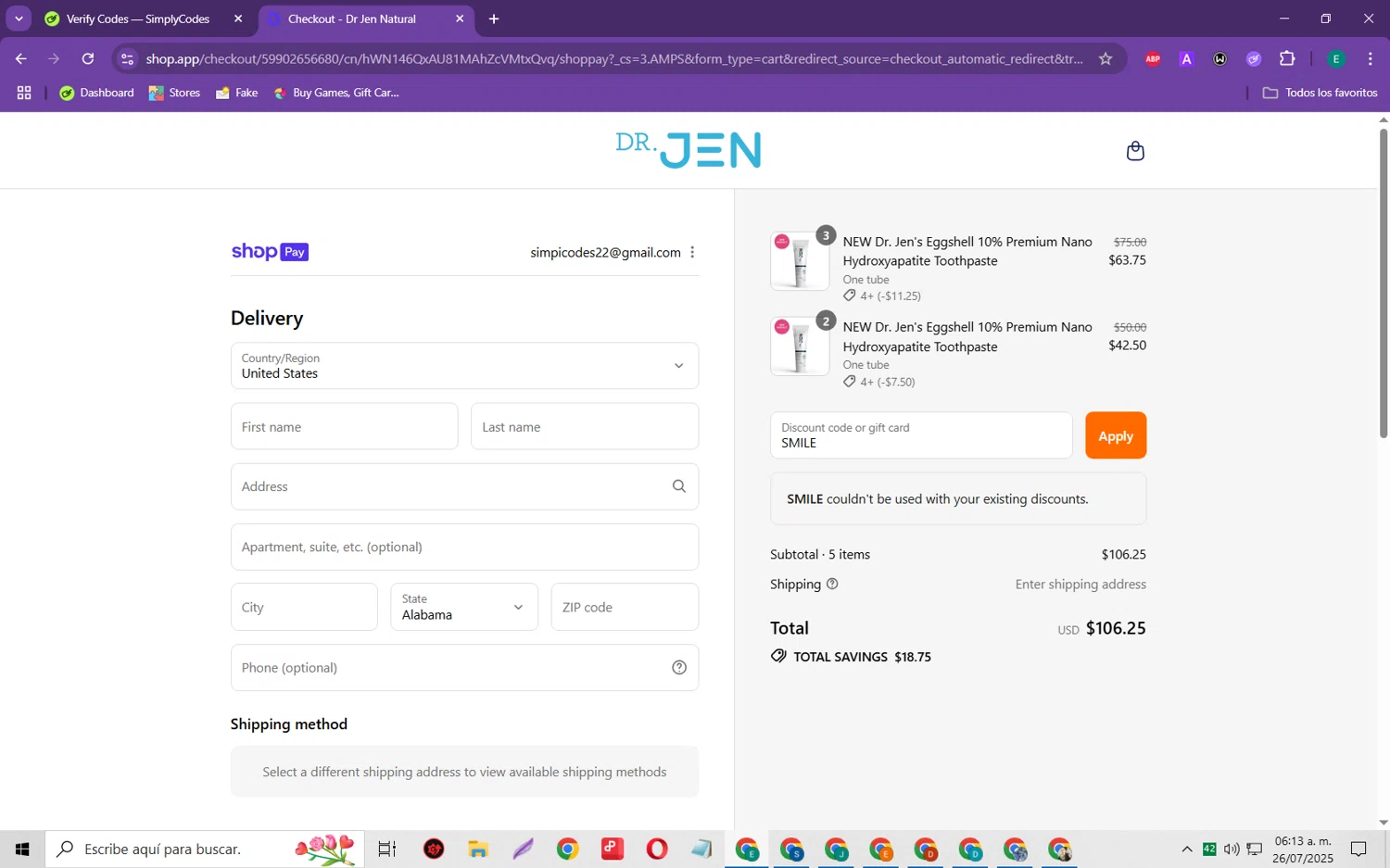Click the Windows taskbar search box
This screenshot has height=868, width=1390.
point(206,849)
